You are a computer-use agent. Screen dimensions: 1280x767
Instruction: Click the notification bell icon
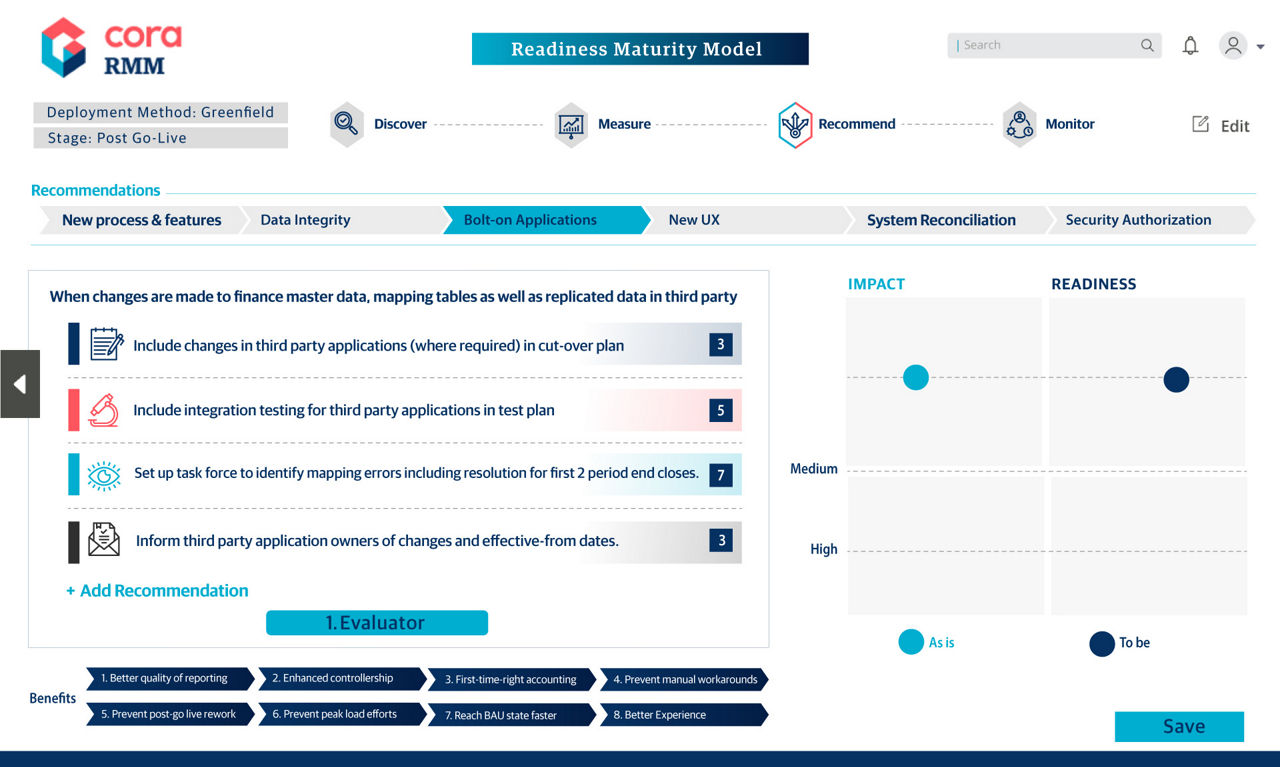[x=1190, y=46]
